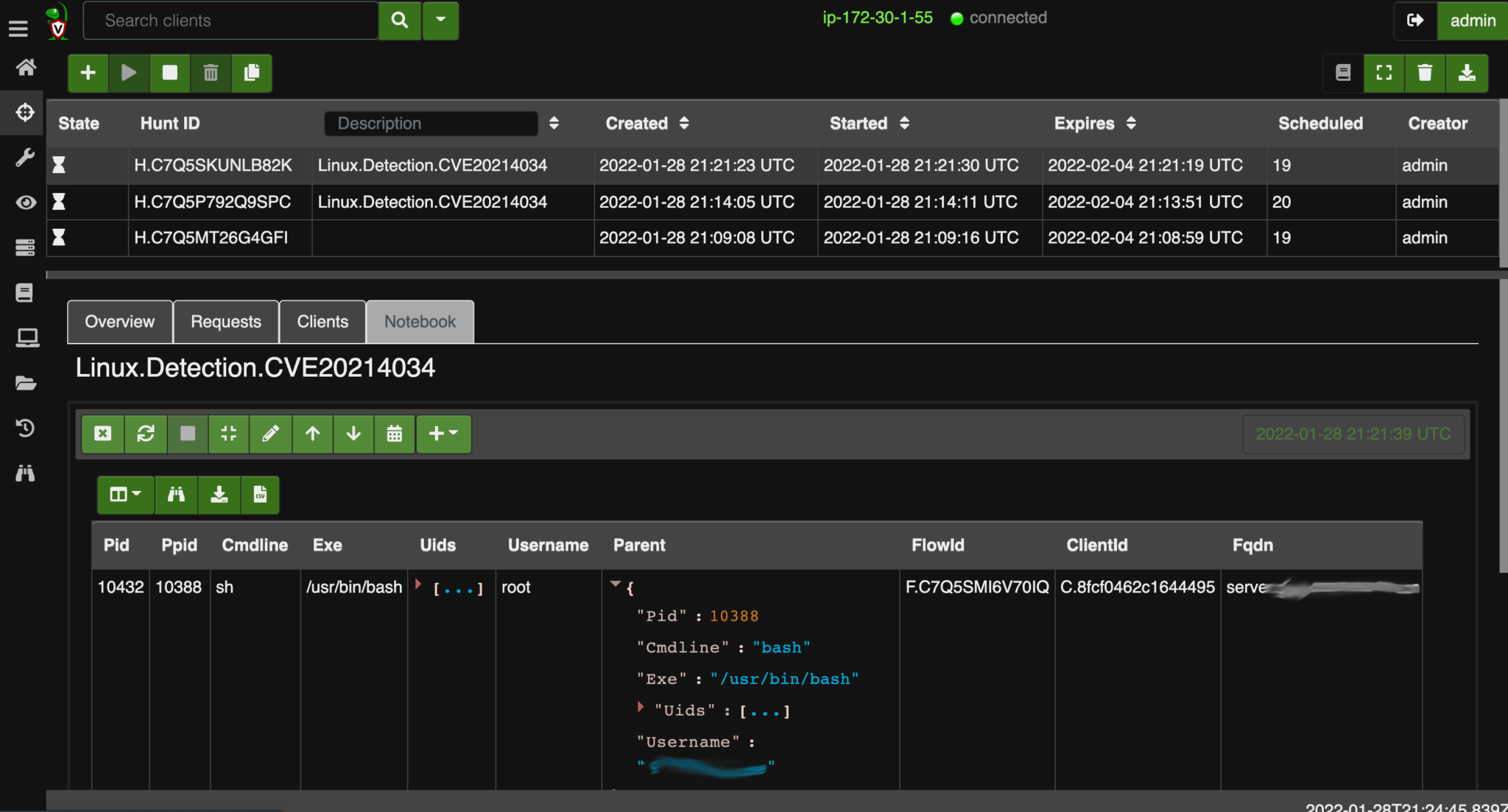Click the new hunt plus button
Image resolution: width=1508 pixels, height=812 pixels.
[88, 73]
